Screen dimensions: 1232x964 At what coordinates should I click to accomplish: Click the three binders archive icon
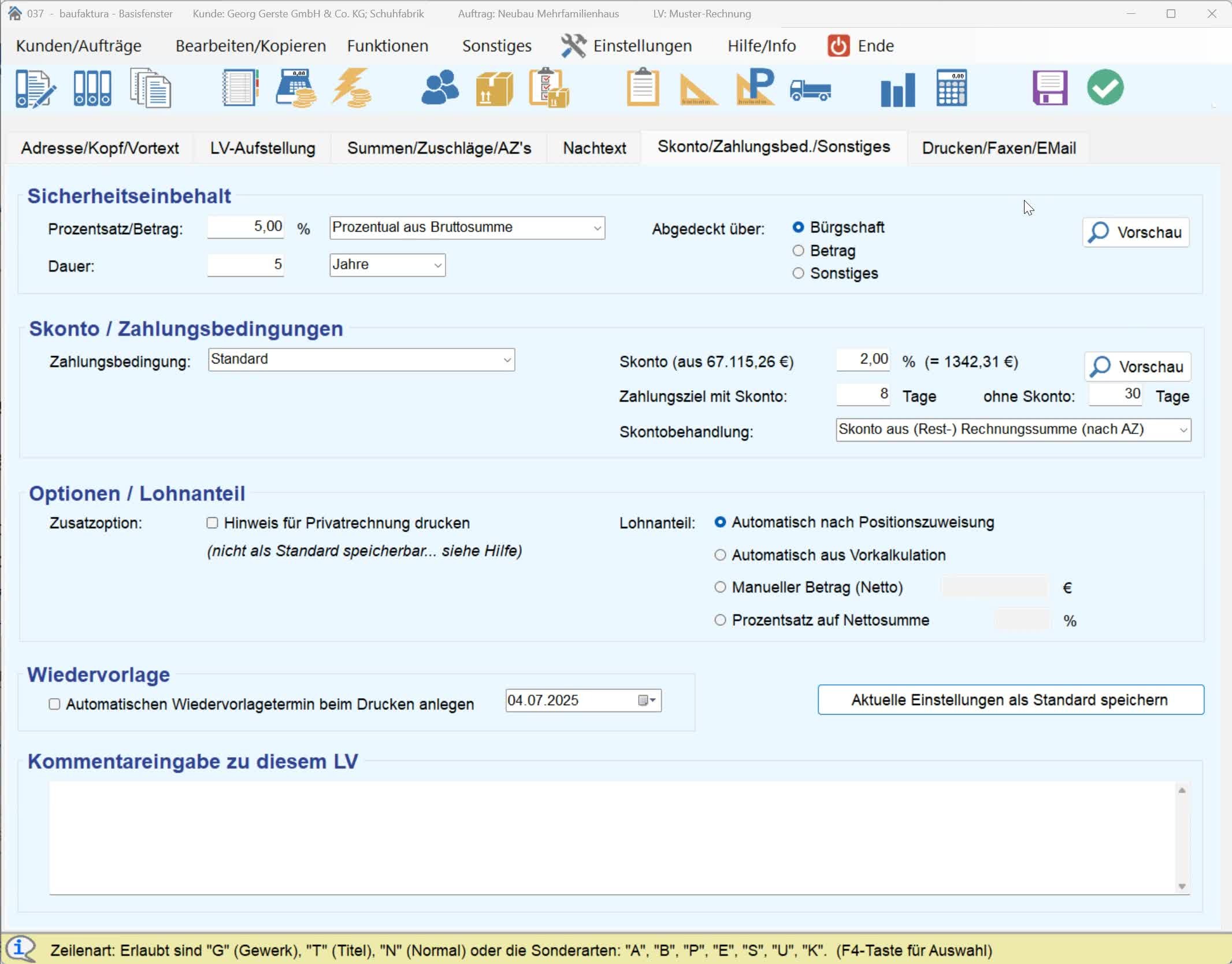(92, 88)
